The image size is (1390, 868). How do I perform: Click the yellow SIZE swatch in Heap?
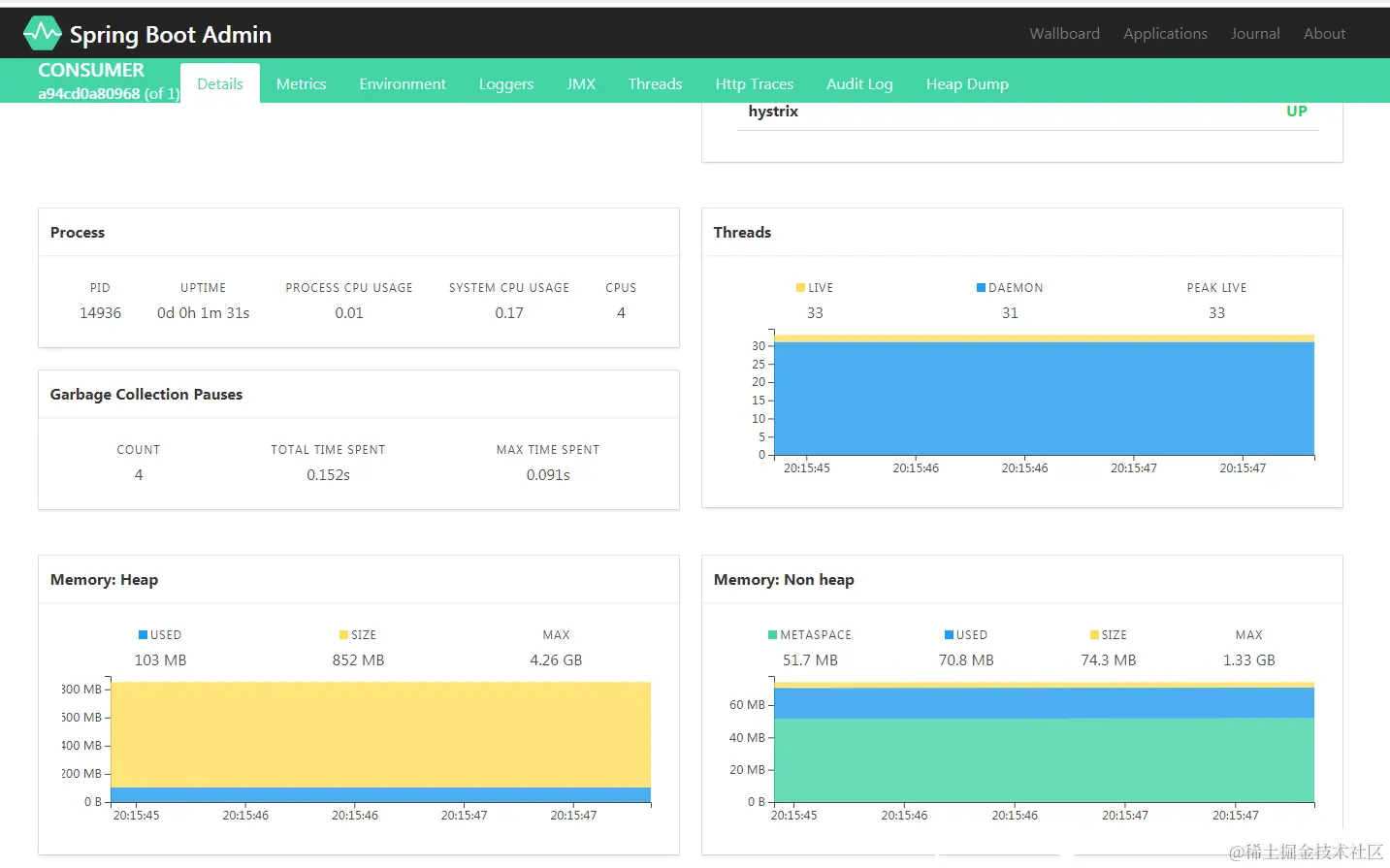point(343,635)
